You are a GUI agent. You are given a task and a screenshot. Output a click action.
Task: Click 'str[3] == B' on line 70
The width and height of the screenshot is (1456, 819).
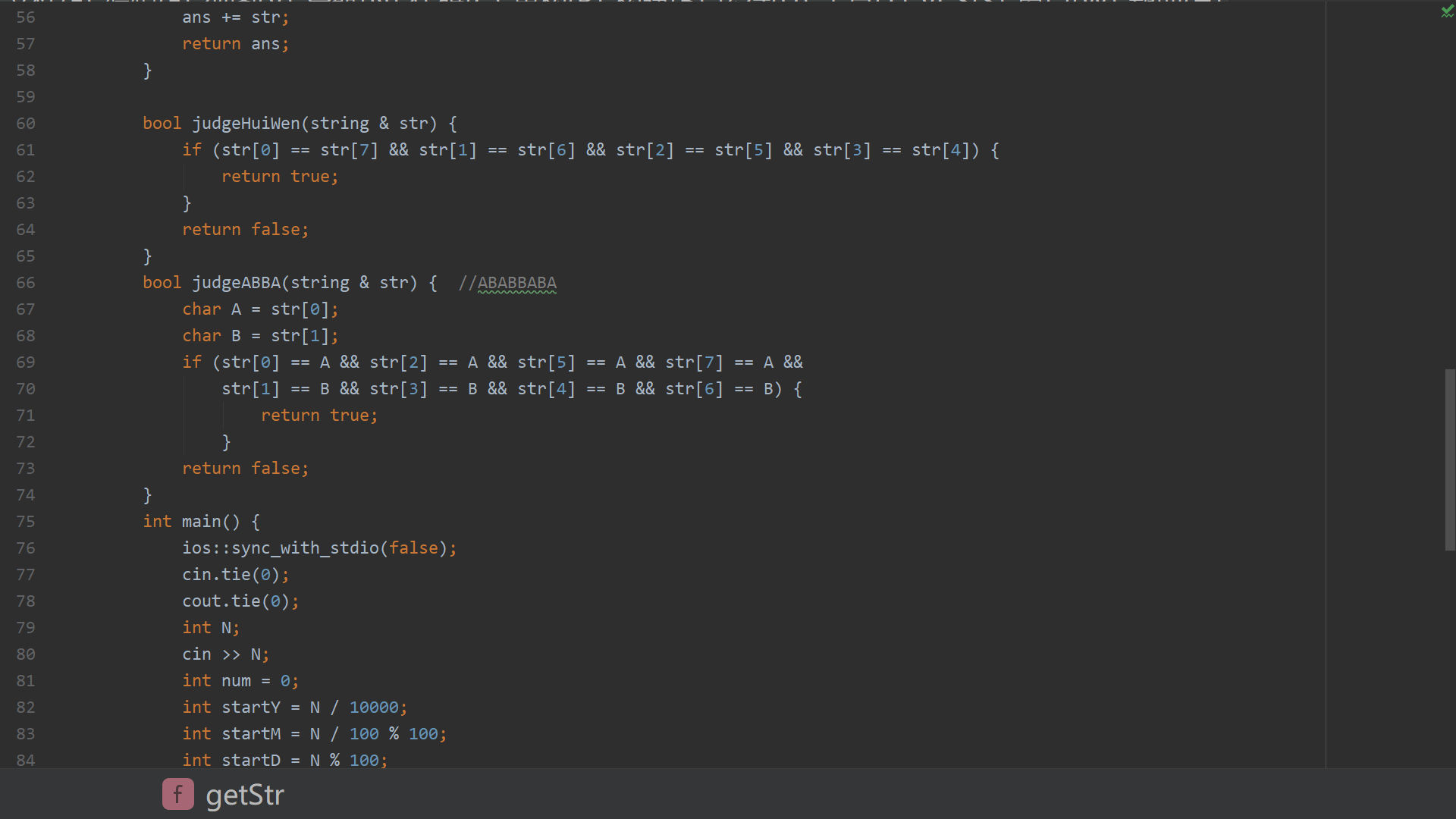click(425, 389)
